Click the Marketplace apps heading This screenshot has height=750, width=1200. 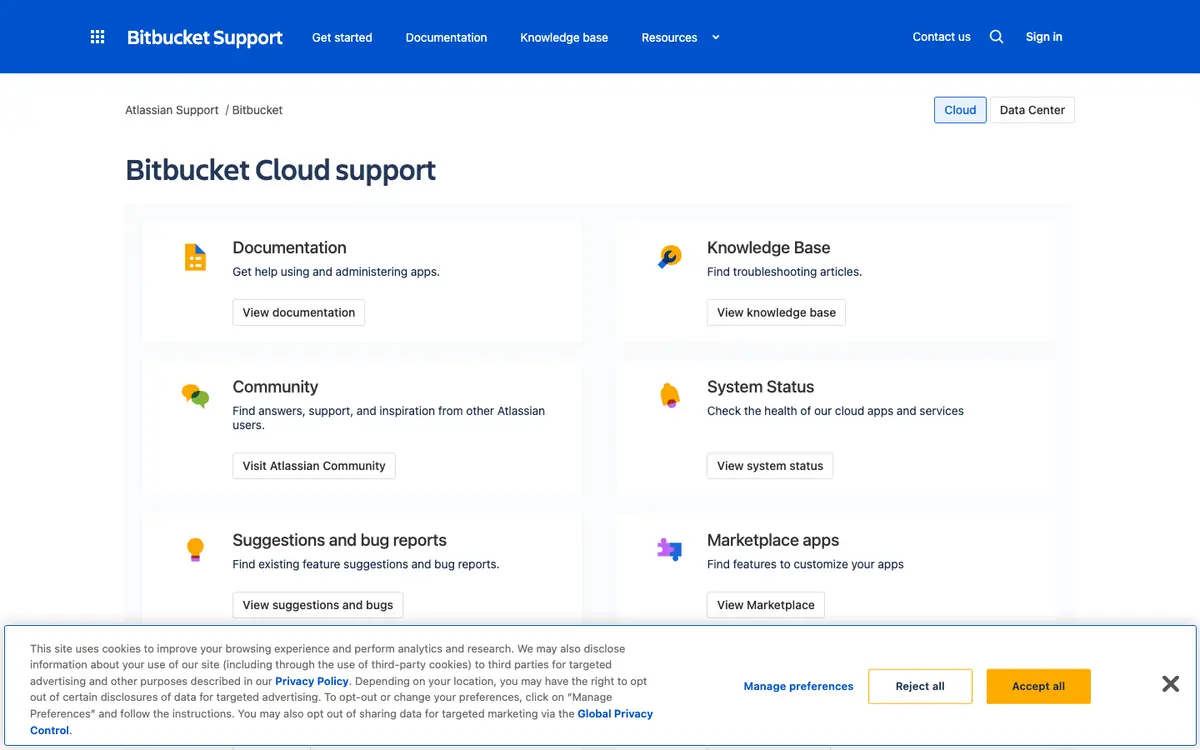773,540
